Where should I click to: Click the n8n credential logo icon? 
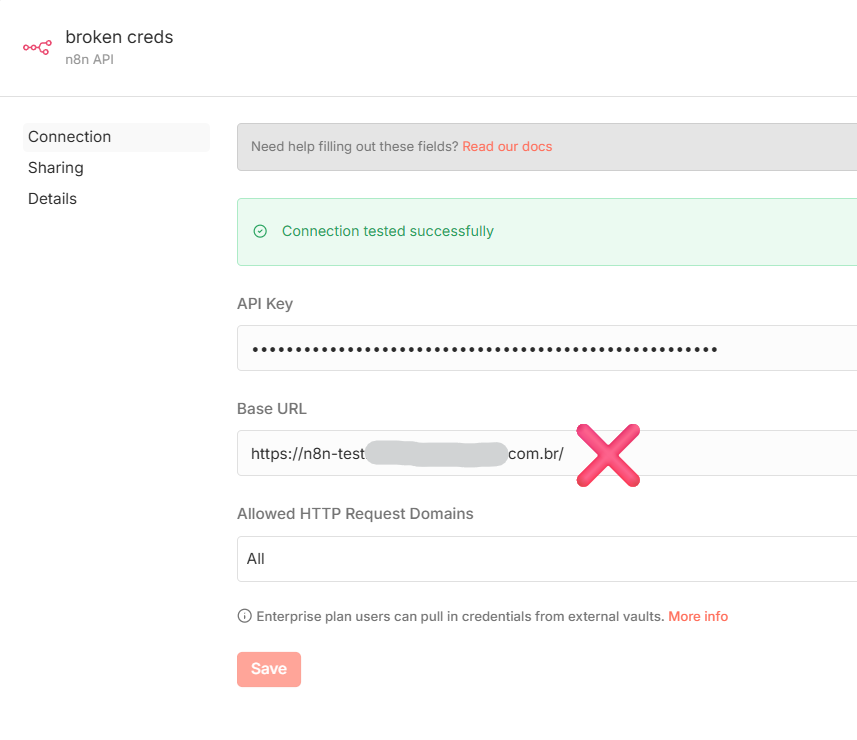pos(37,47)
